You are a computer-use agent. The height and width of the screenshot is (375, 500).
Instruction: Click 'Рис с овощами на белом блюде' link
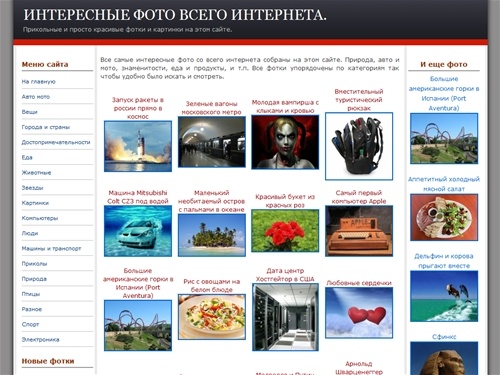(x=212, y=286)
